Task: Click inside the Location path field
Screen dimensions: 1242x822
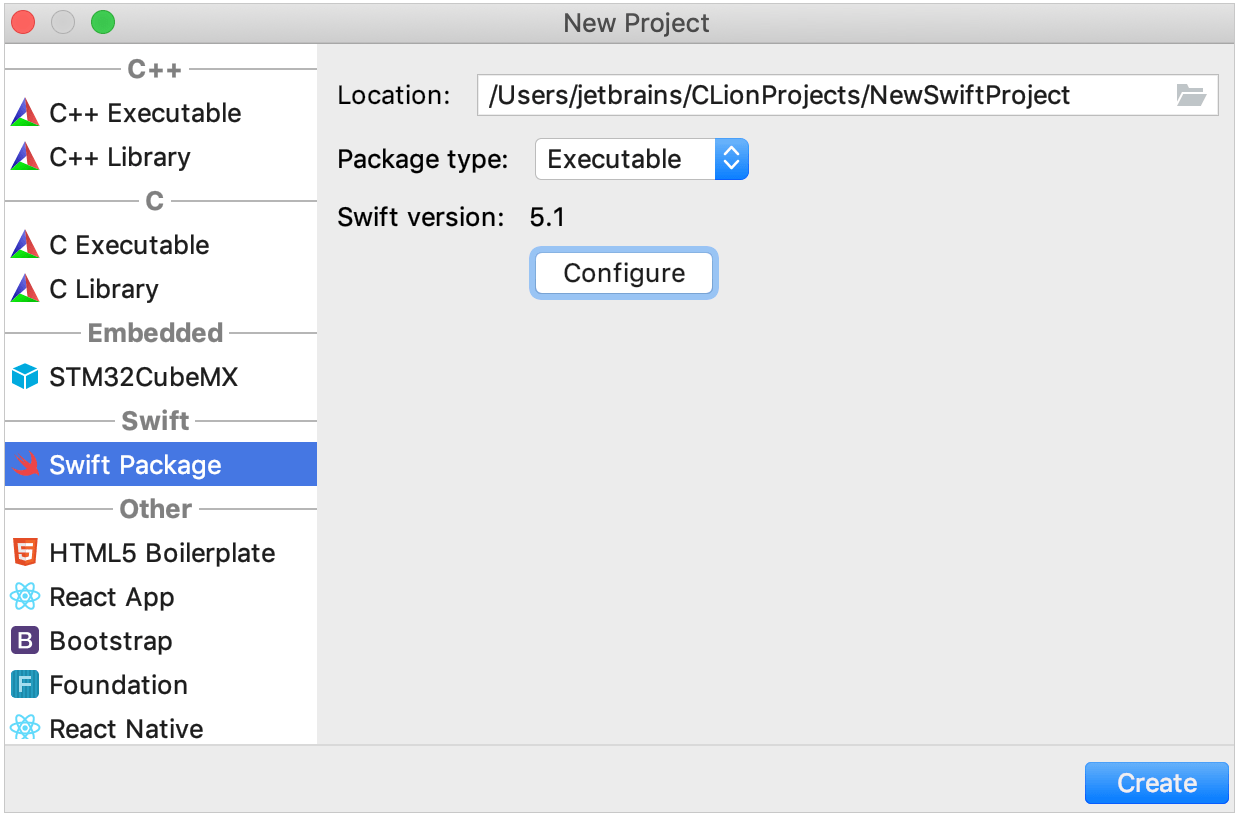Action: [800, 95]
